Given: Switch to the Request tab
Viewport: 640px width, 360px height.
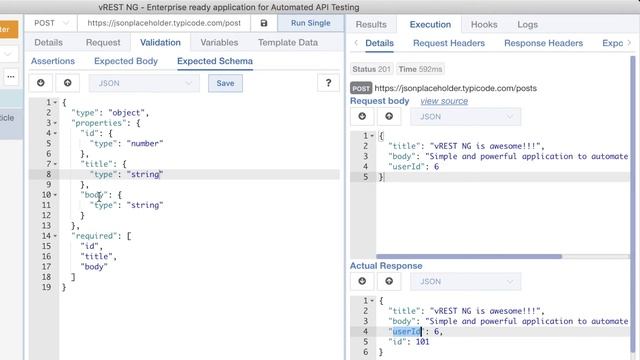Looking at the screenshot, I should point(103,42).
